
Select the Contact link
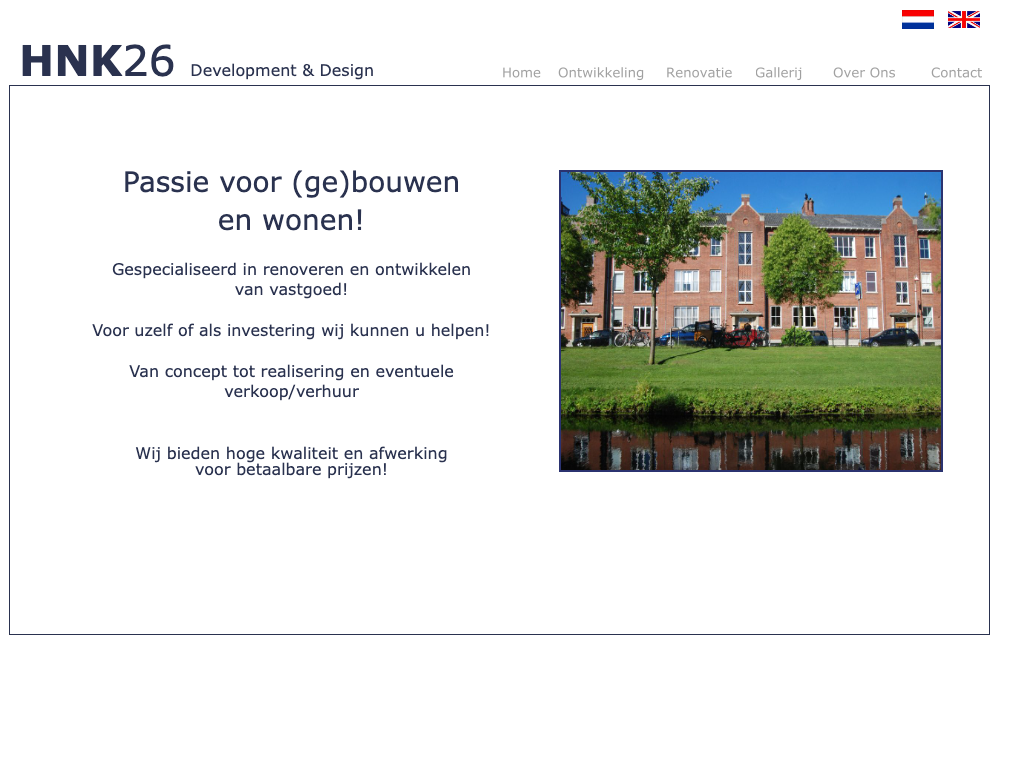(956, 73)
